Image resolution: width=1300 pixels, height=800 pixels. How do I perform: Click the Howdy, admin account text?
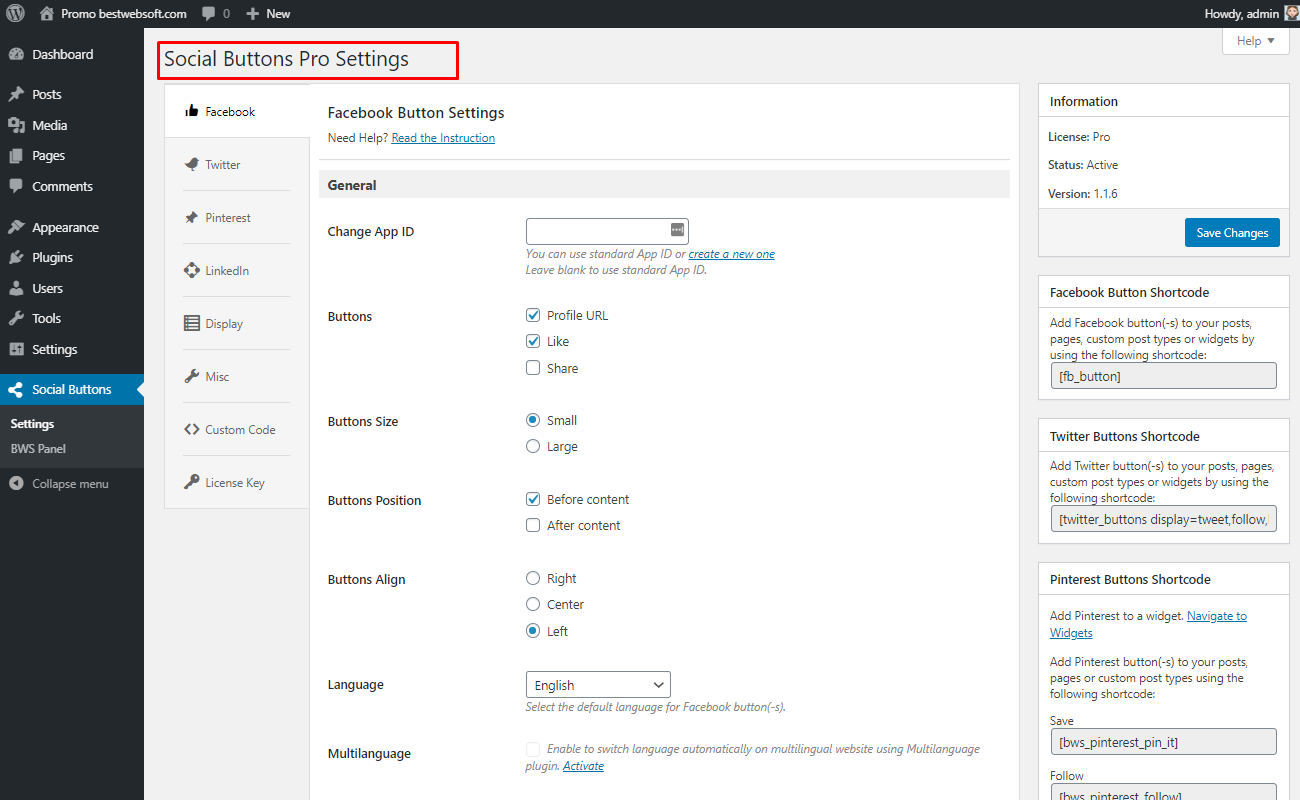(1242, 14)
